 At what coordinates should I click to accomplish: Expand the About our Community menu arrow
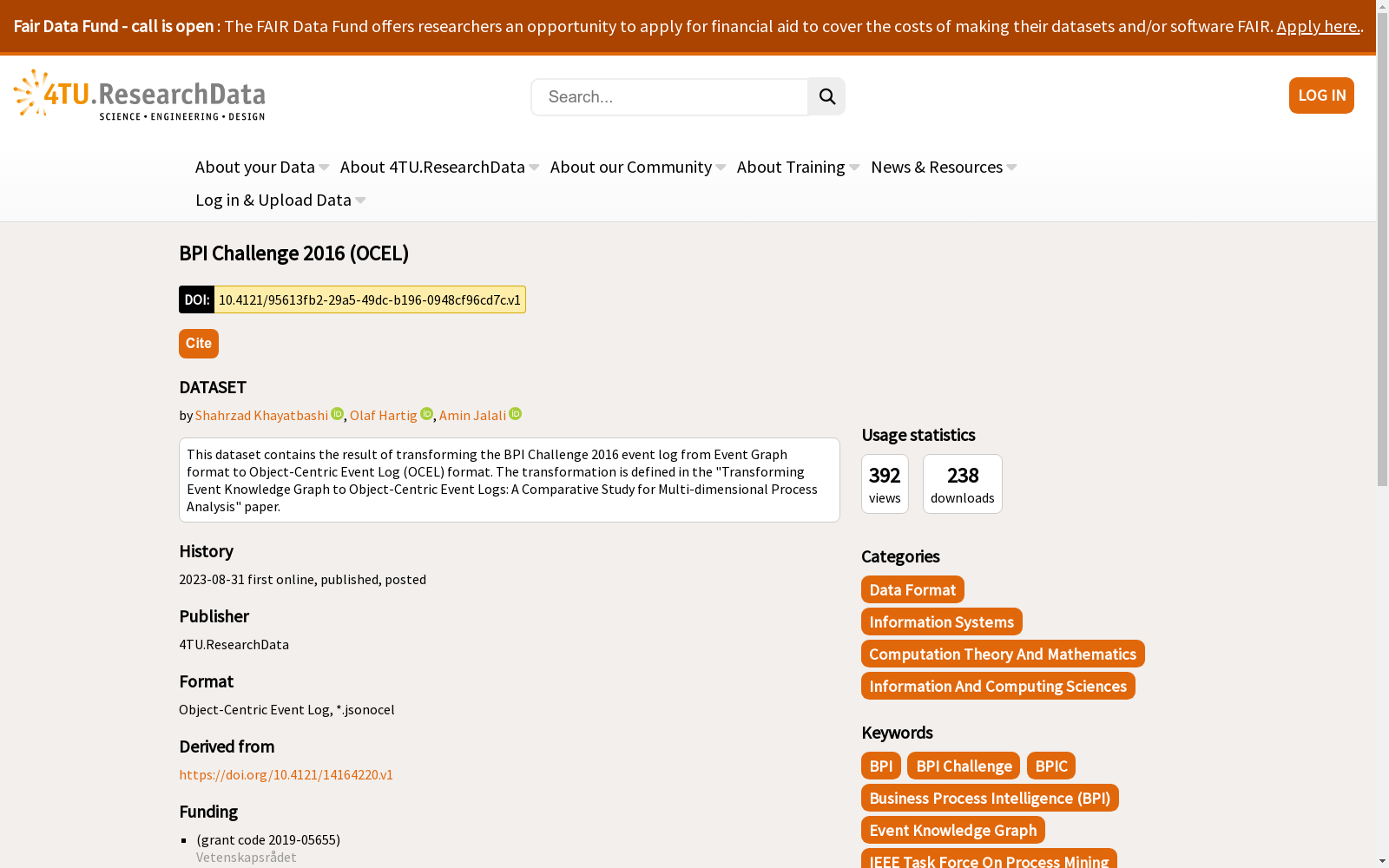click(x=721, y=168)
